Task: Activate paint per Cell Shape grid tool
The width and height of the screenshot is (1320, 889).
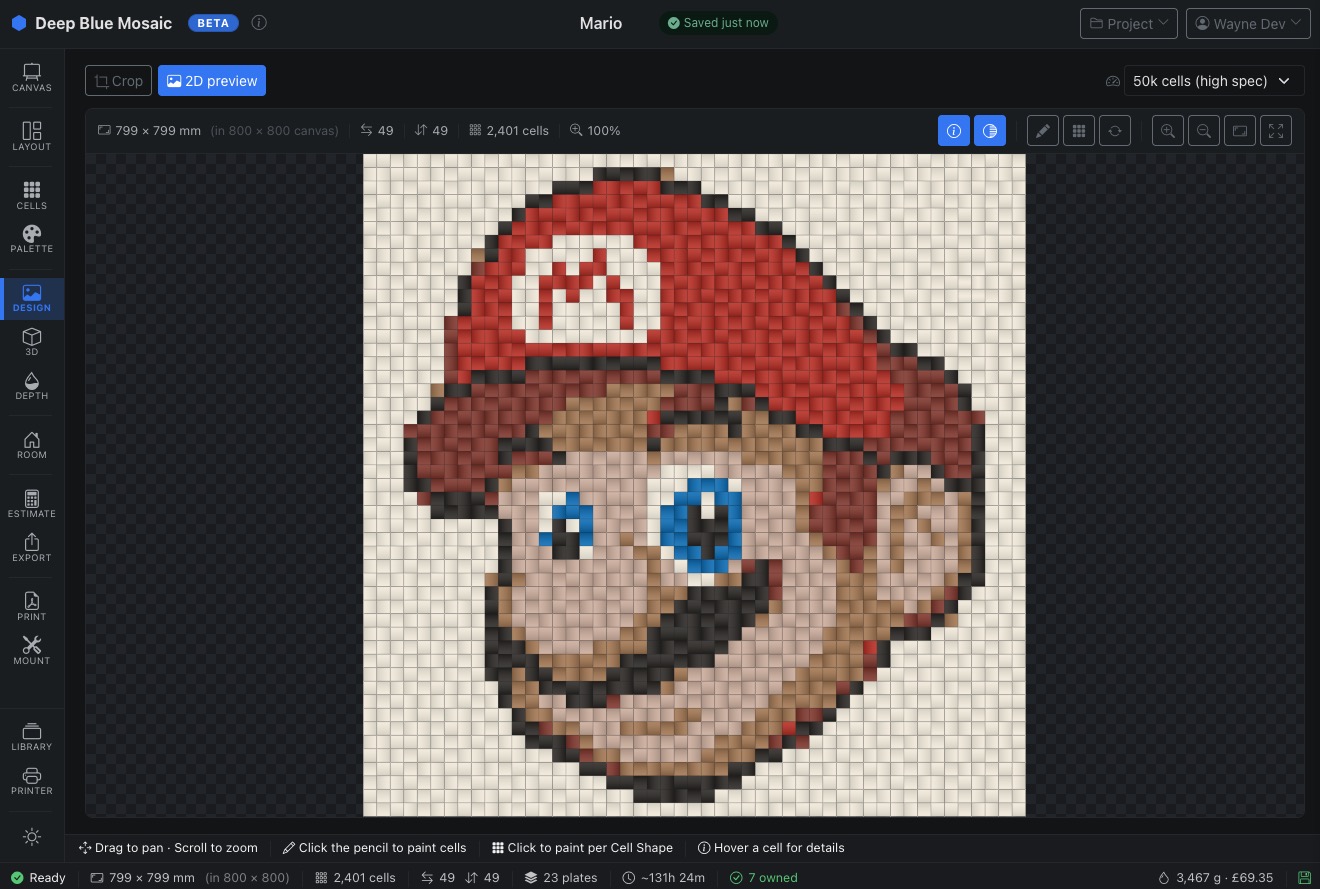Action: coord(1079,131)
